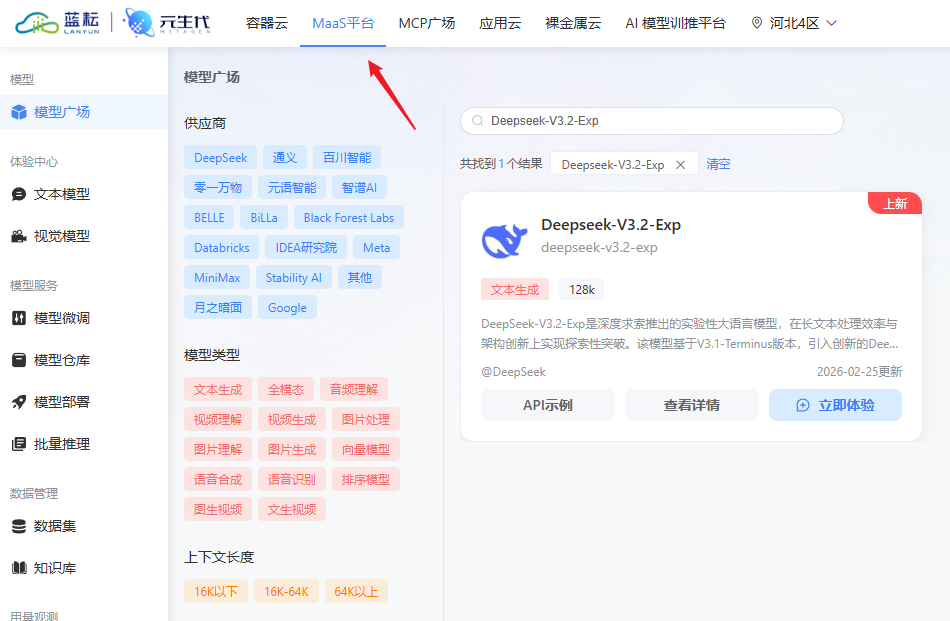Open the 裸金属云 tab

click(573, 23)
